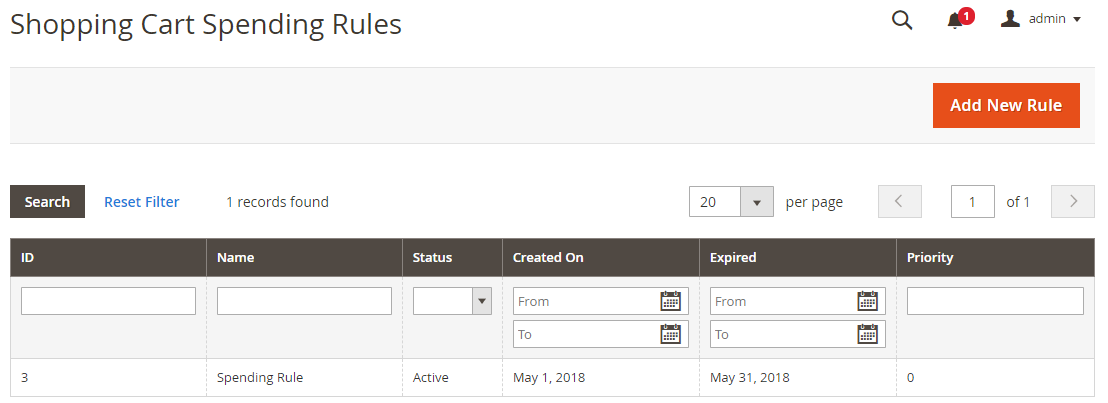Go to the previous page arrow

click(899, 202)
